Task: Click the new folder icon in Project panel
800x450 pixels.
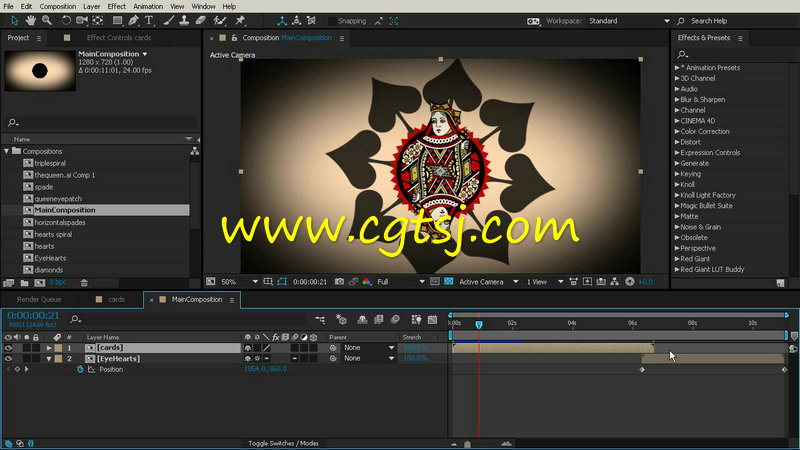Action: [x=24, y=283]
